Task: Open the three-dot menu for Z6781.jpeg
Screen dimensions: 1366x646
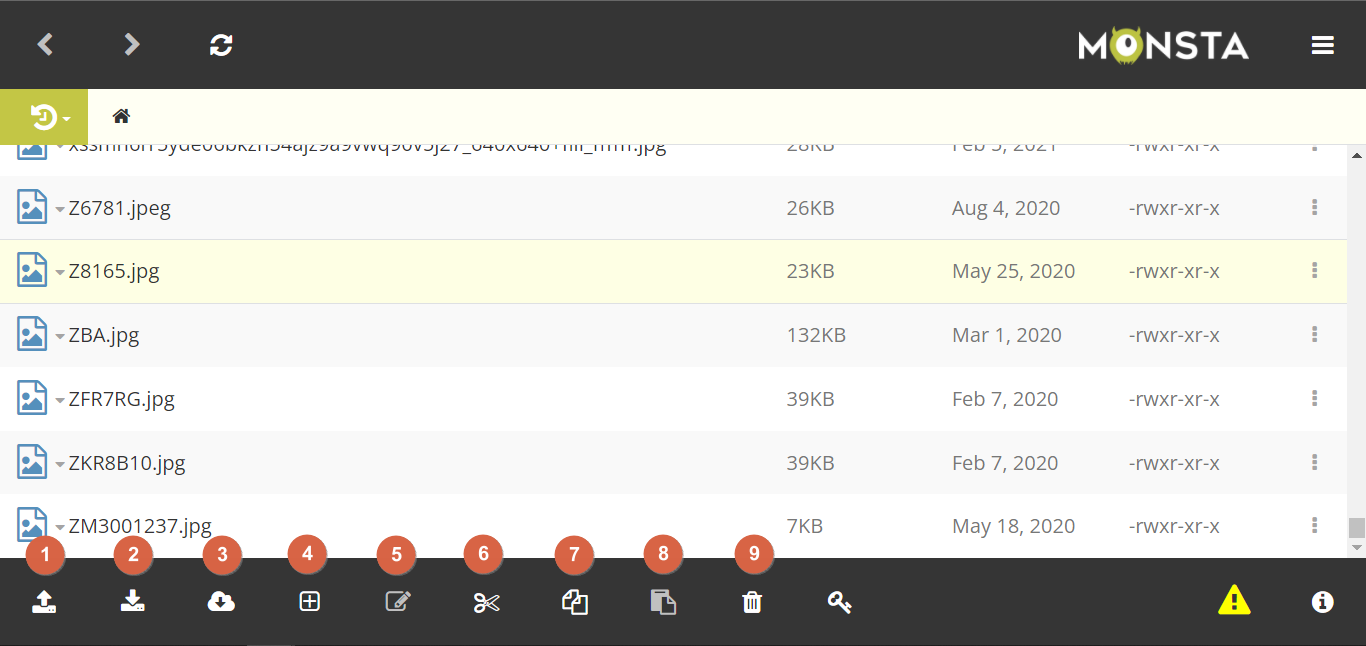Action: [x=1314, y=207]
